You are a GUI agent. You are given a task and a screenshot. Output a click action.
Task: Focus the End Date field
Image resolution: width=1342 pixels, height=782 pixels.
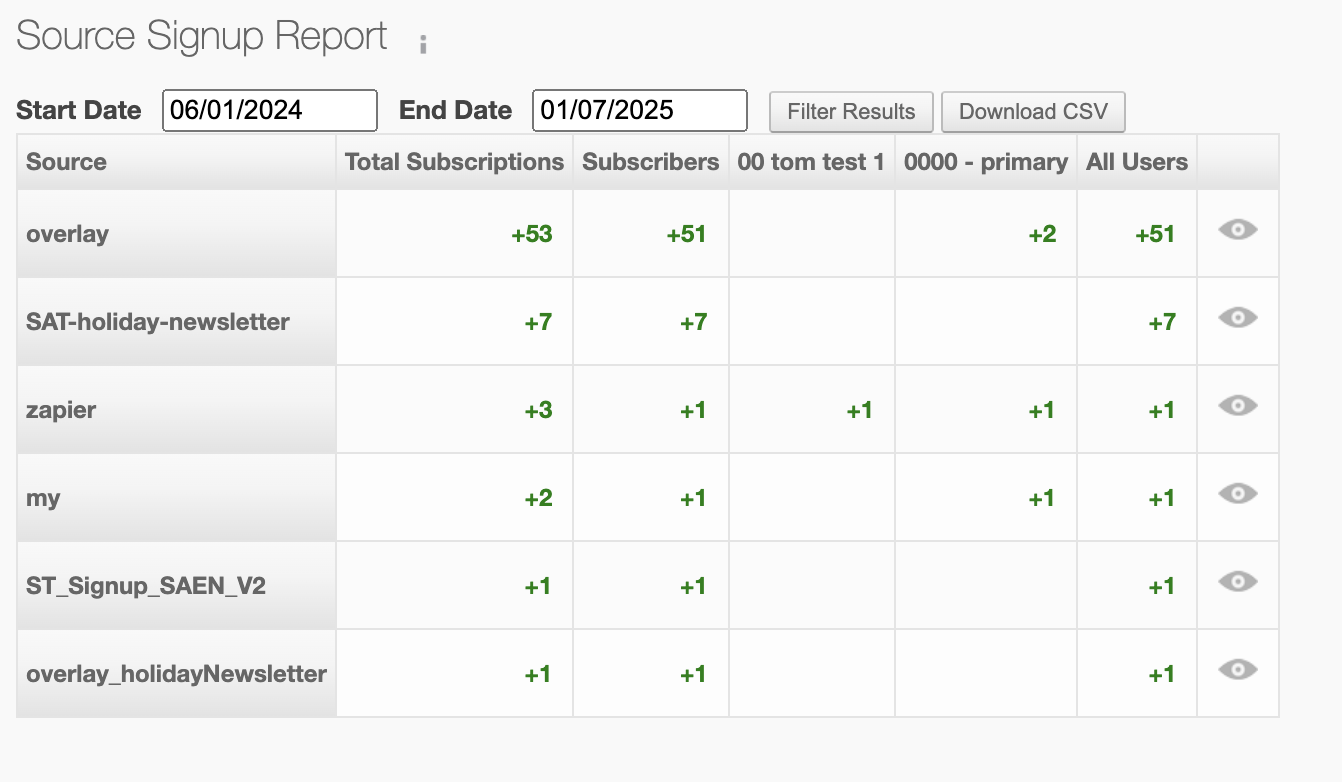click(639, 110)
